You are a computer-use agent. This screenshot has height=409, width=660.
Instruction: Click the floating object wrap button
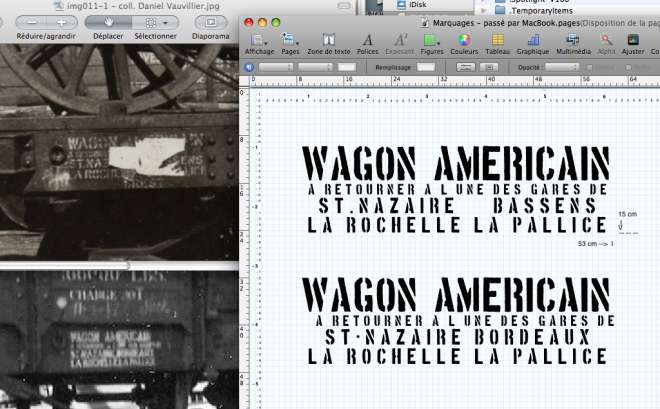click(x=489, y=67)
